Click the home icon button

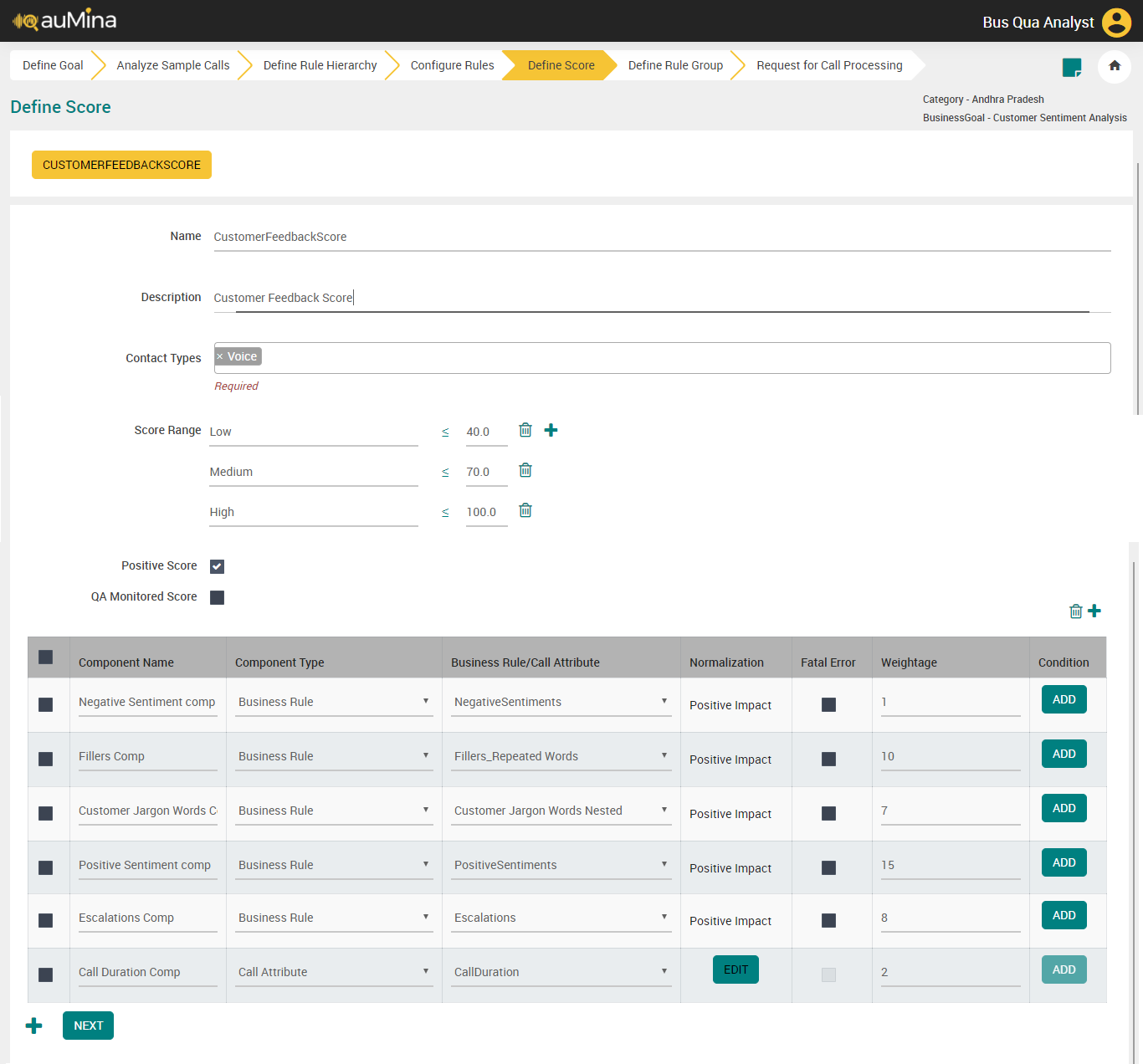point(1115,66)
